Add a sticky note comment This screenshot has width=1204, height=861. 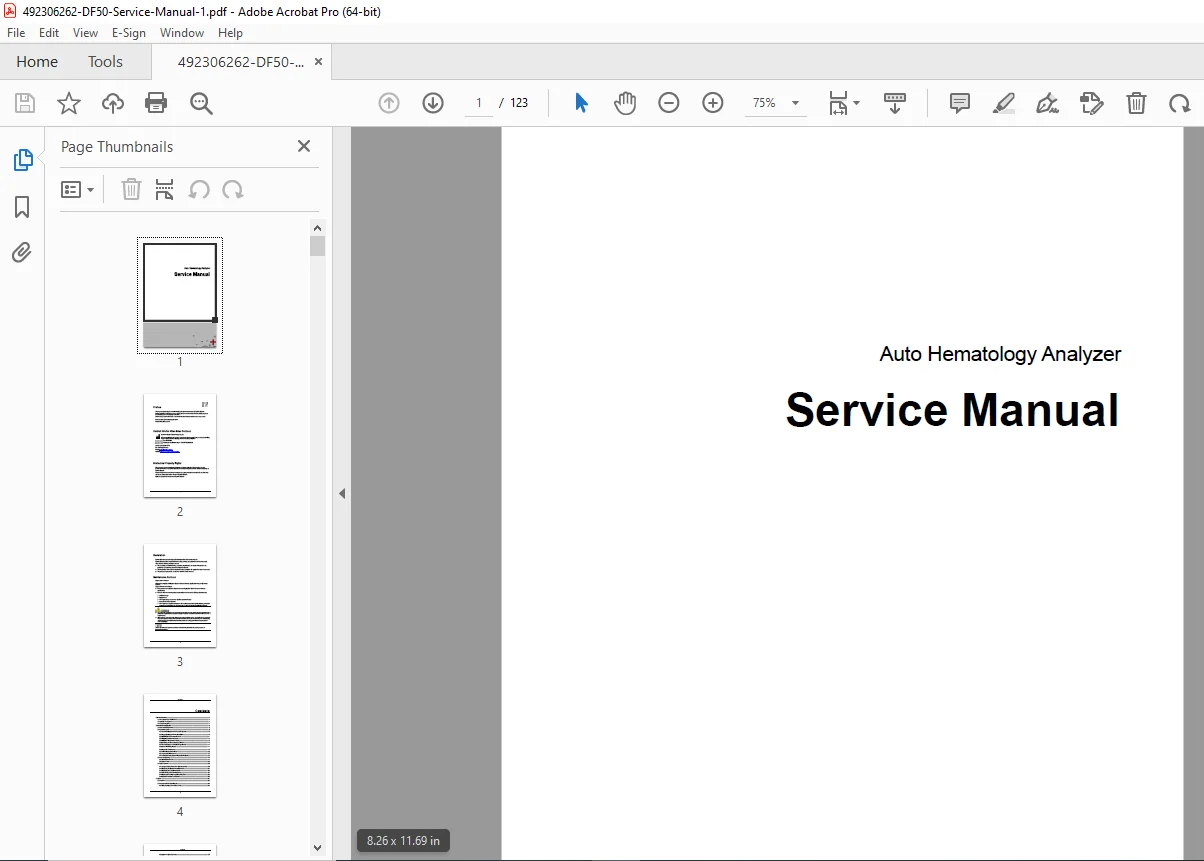point(960,103)
